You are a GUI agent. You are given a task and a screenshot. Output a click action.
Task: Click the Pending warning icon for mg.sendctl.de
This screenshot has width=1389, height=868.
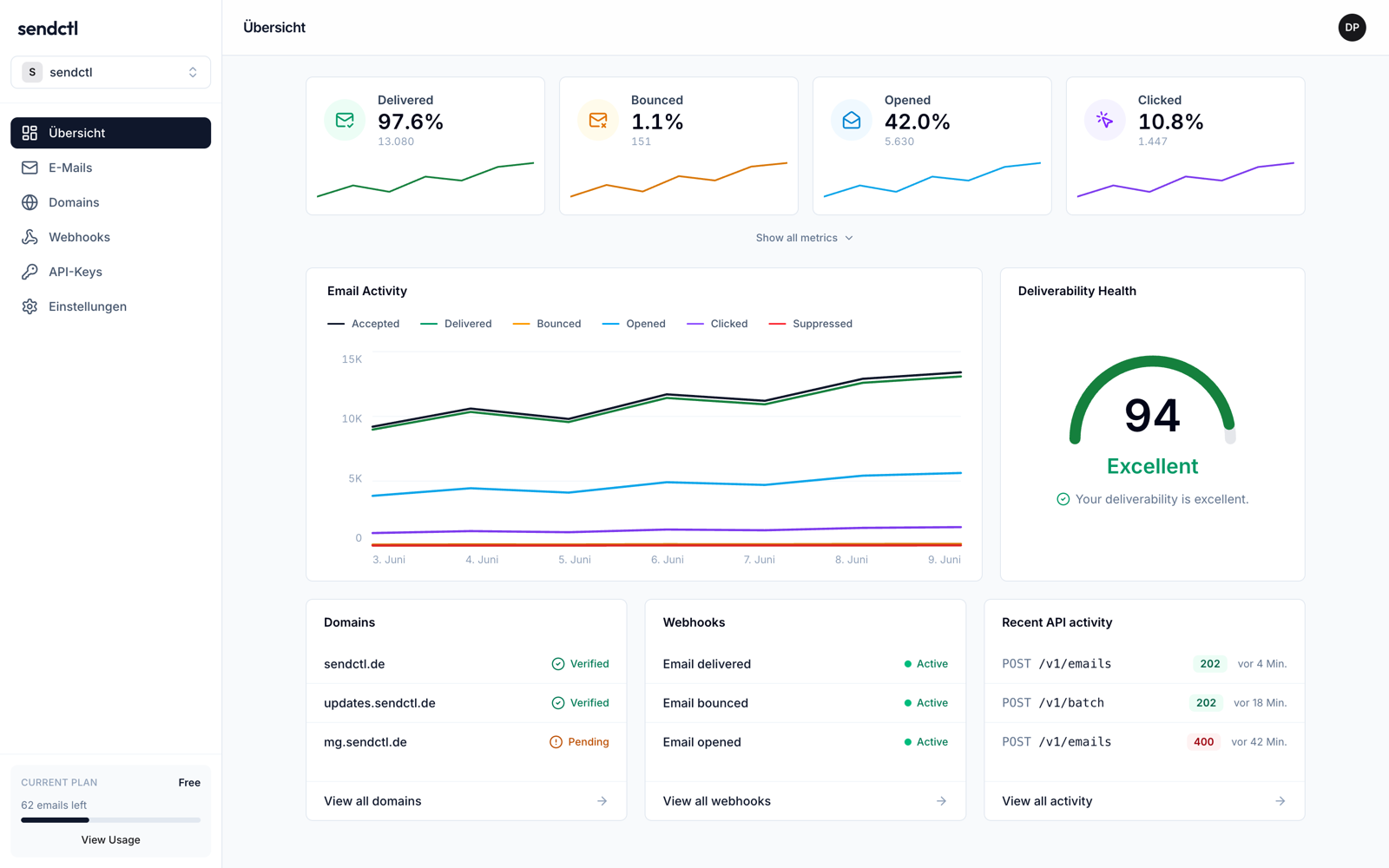(556, 742)
